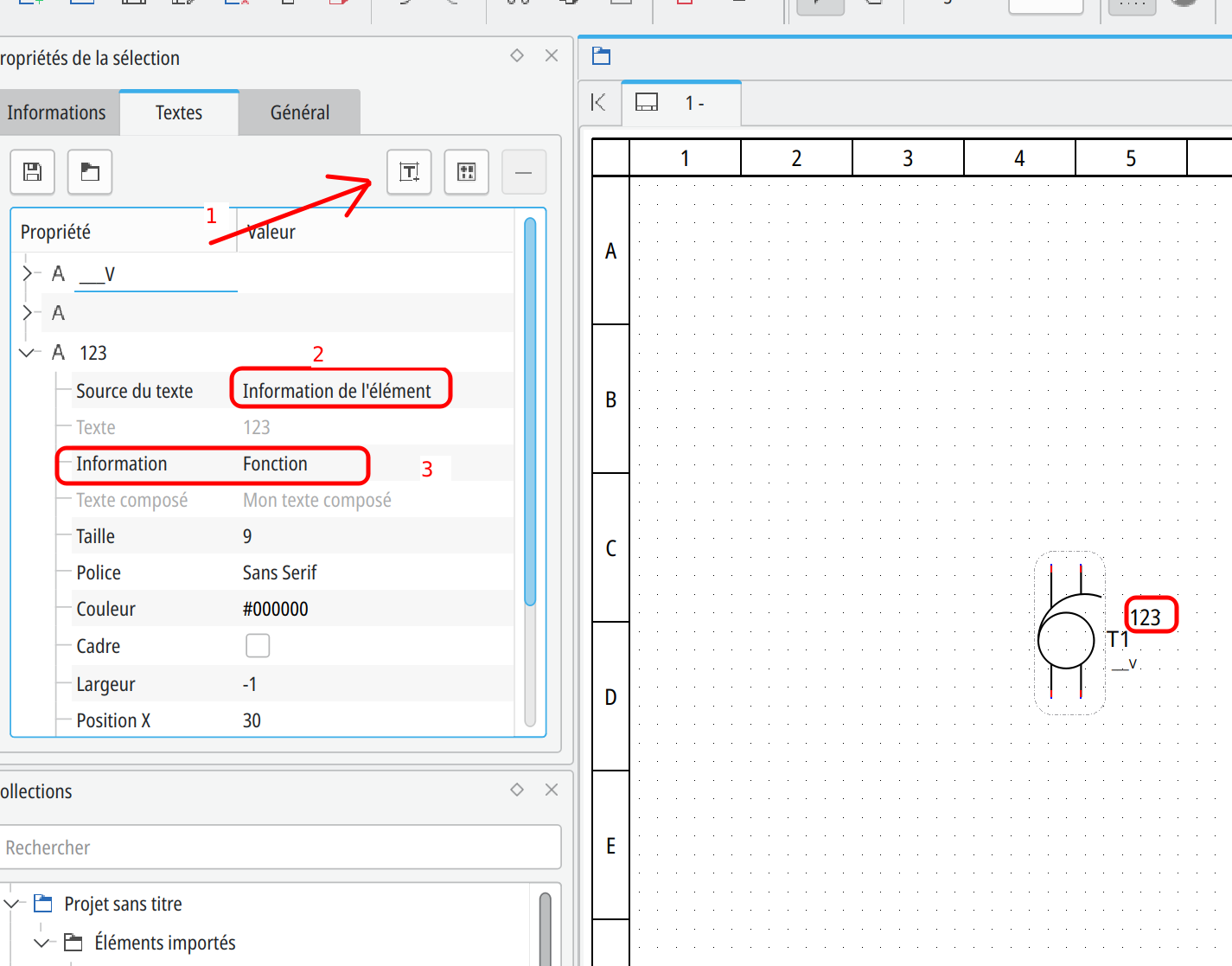Add a new text group

467,171
